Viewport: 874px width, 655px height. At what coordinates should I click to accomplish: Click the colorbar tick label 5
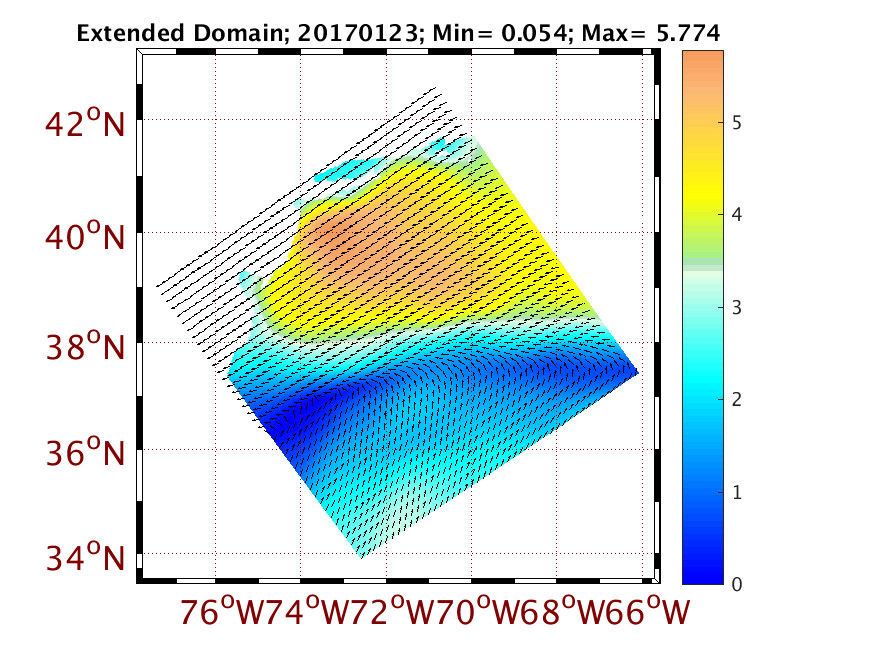tap(737, 123)
